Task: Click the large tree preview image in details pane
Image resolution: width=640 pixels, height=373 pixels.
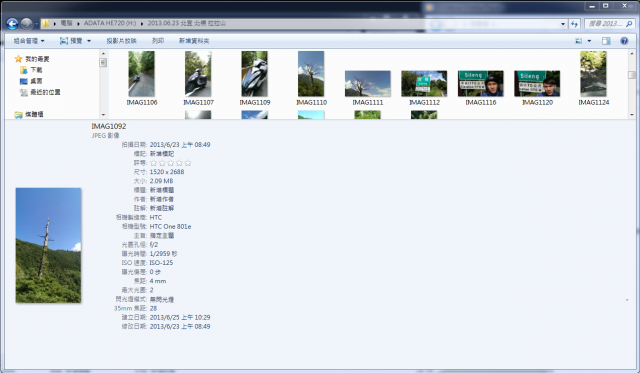Action: tap(48, 245)
